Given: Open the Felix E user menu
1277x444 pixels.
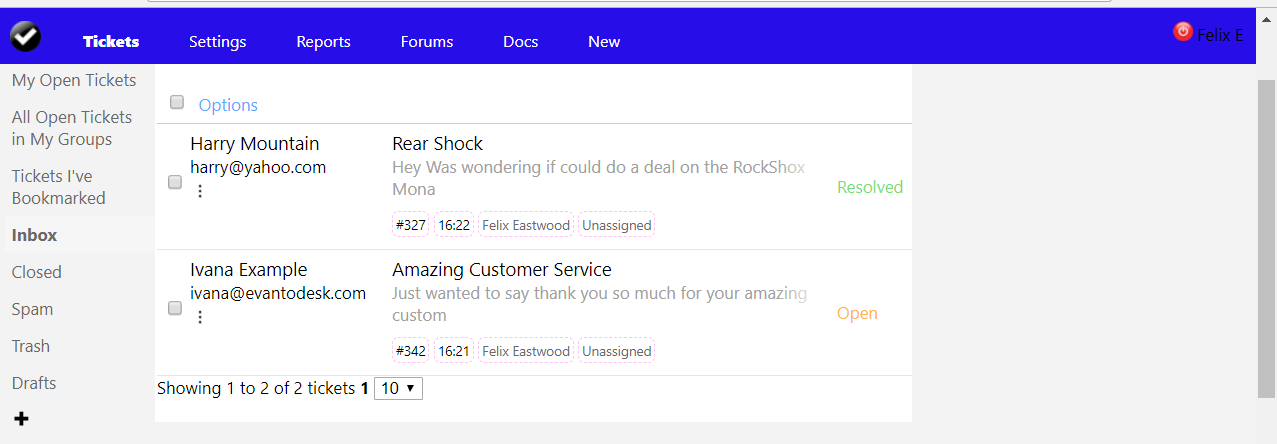Looking at the screenshot, I should (1220, 35).
